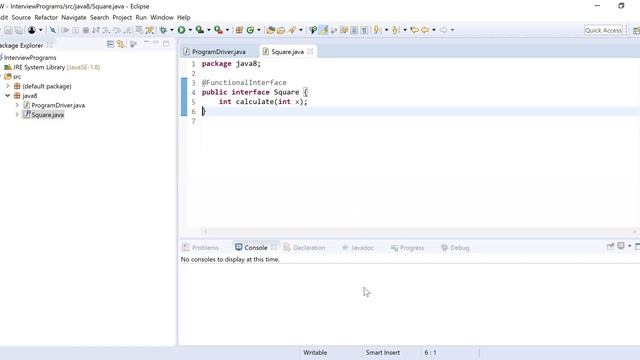640x360 pixels.
Task: Collapse the java8 package node
Action: (x=8, y=96)
